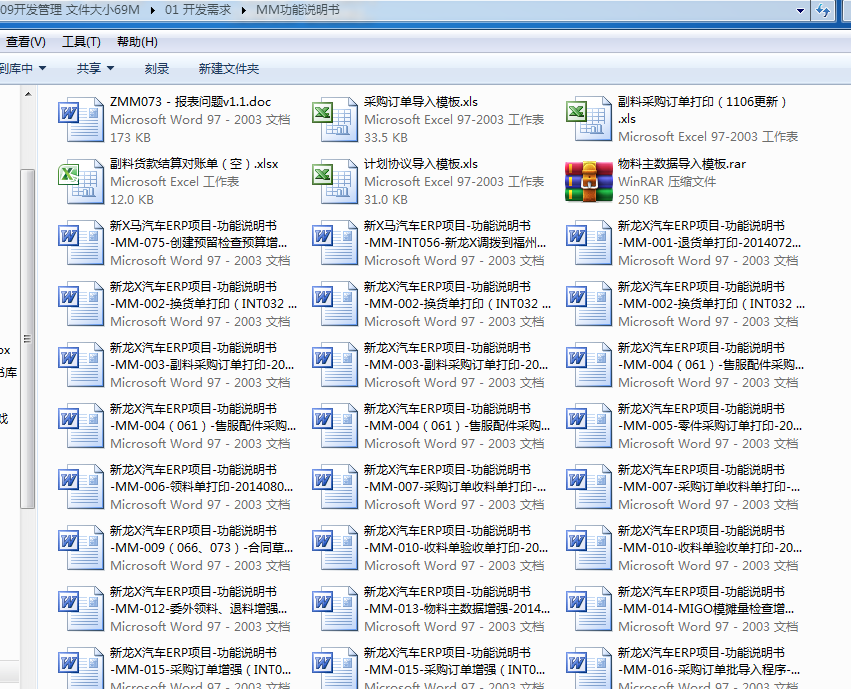Select Excel icon of 副料货款结算对账单（空）.xlsx

coord(81,182)
